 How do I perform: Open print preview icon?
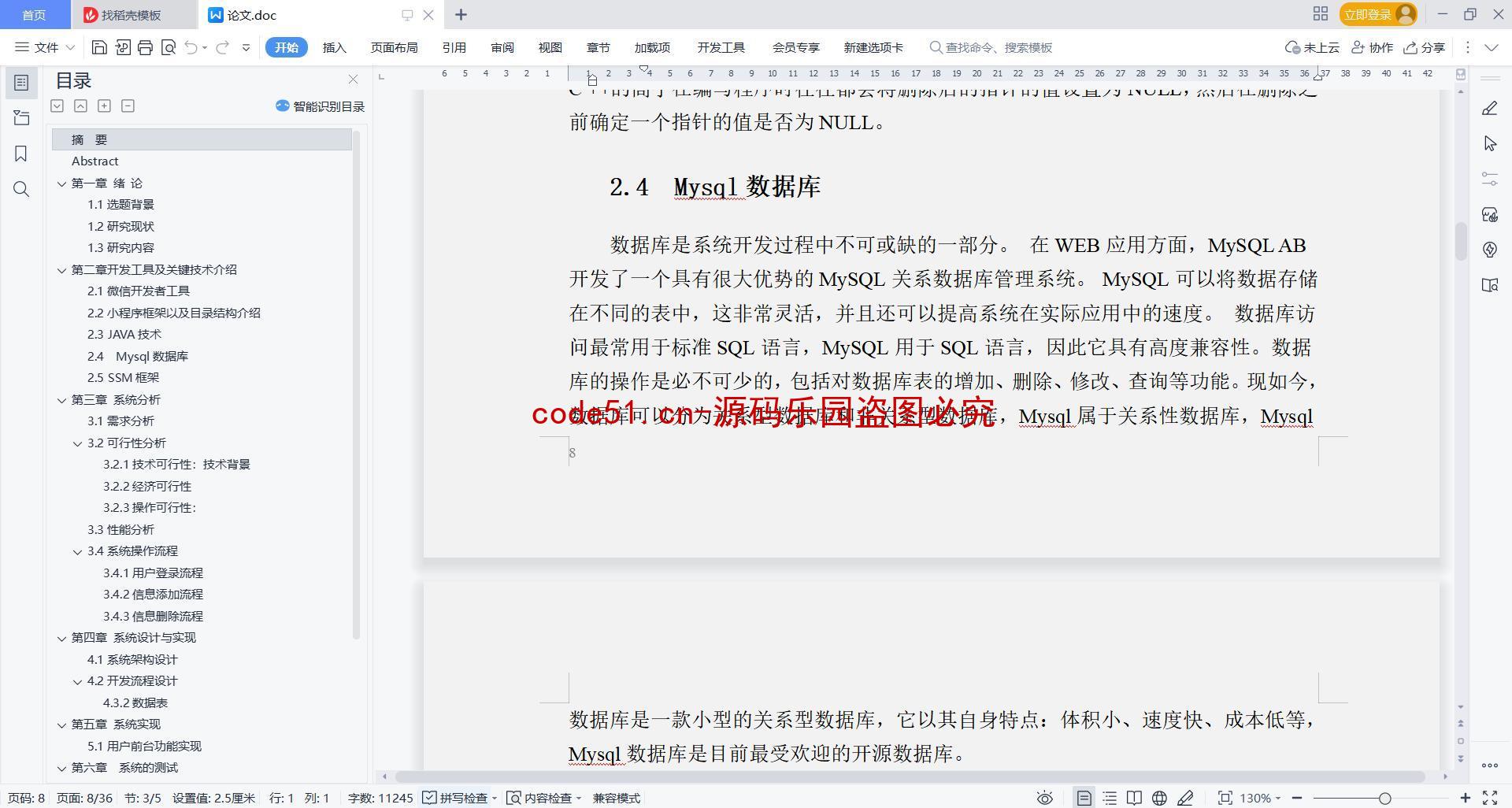(168, 47)
